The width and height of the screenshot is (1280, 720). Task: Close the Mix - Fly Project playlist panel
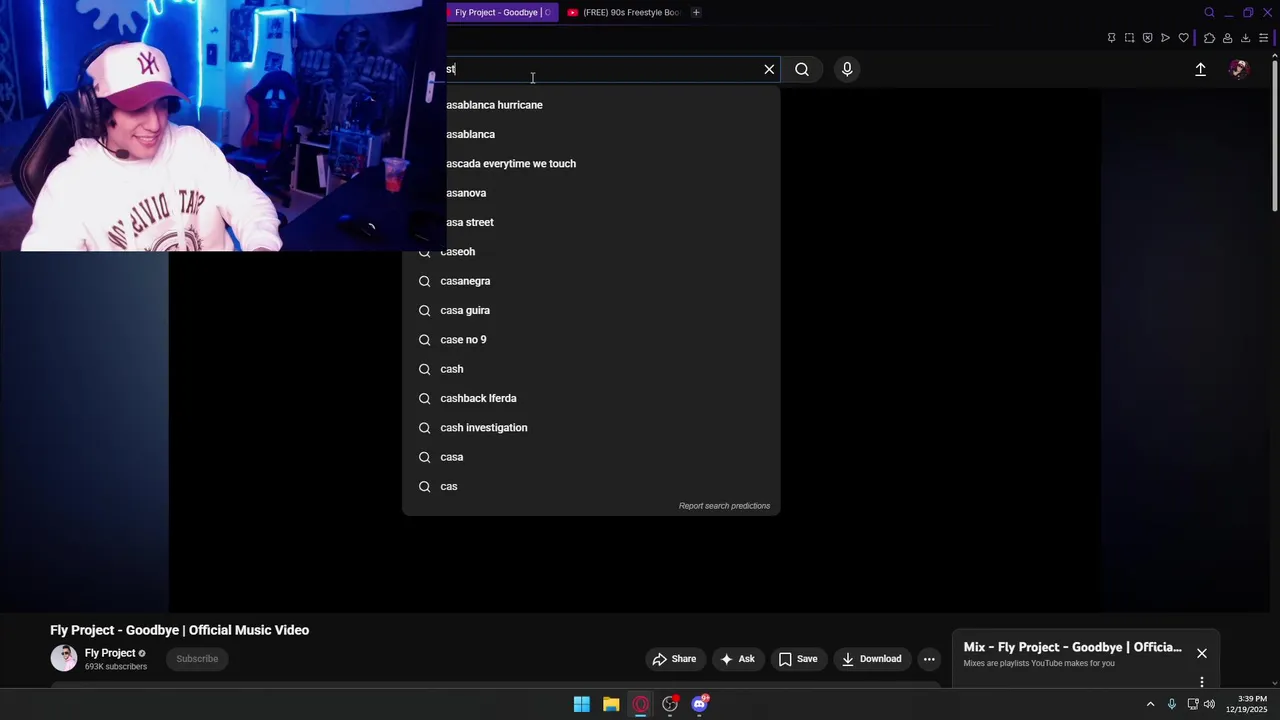tap(1202, 653)
